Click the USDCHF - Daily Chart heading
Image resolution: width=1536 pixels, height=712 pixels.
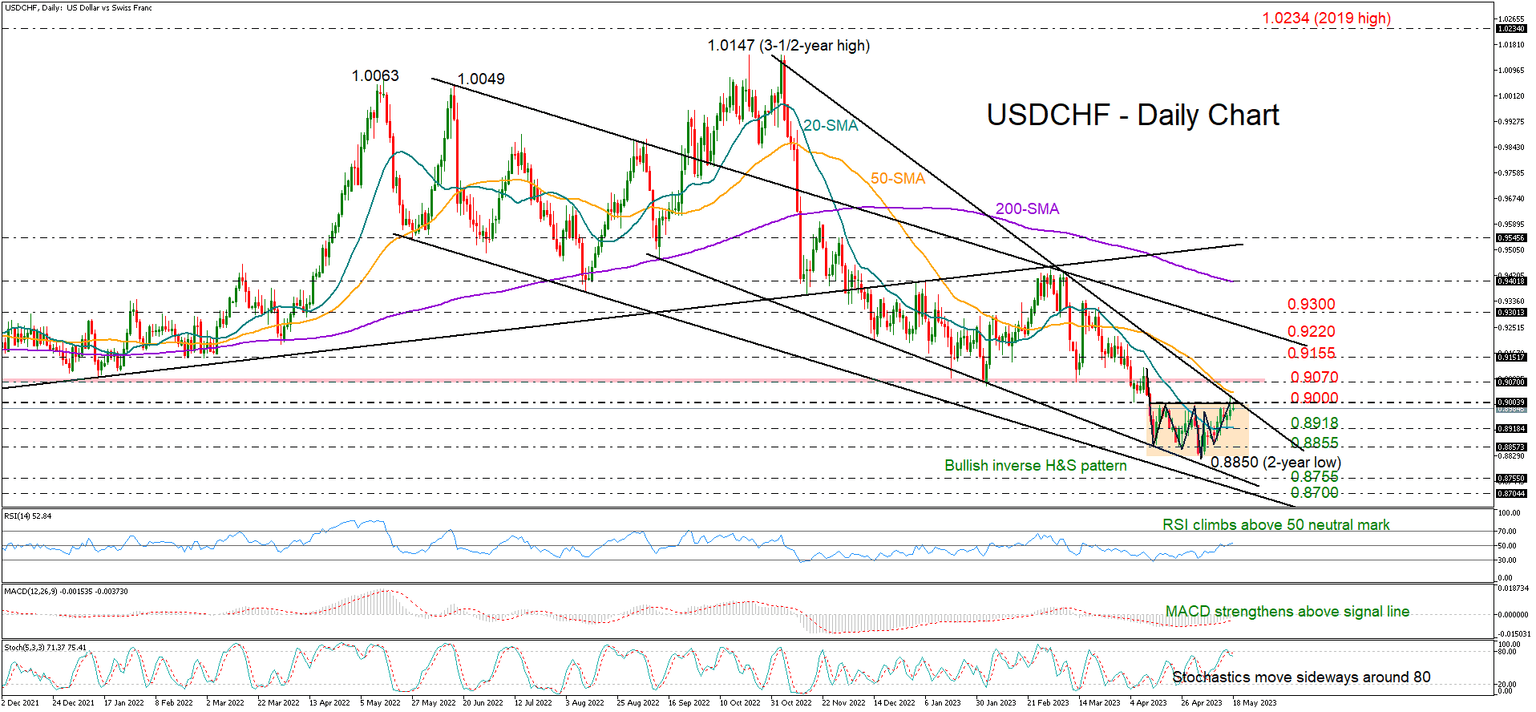pyautogui.click(x=1131, y=116)
